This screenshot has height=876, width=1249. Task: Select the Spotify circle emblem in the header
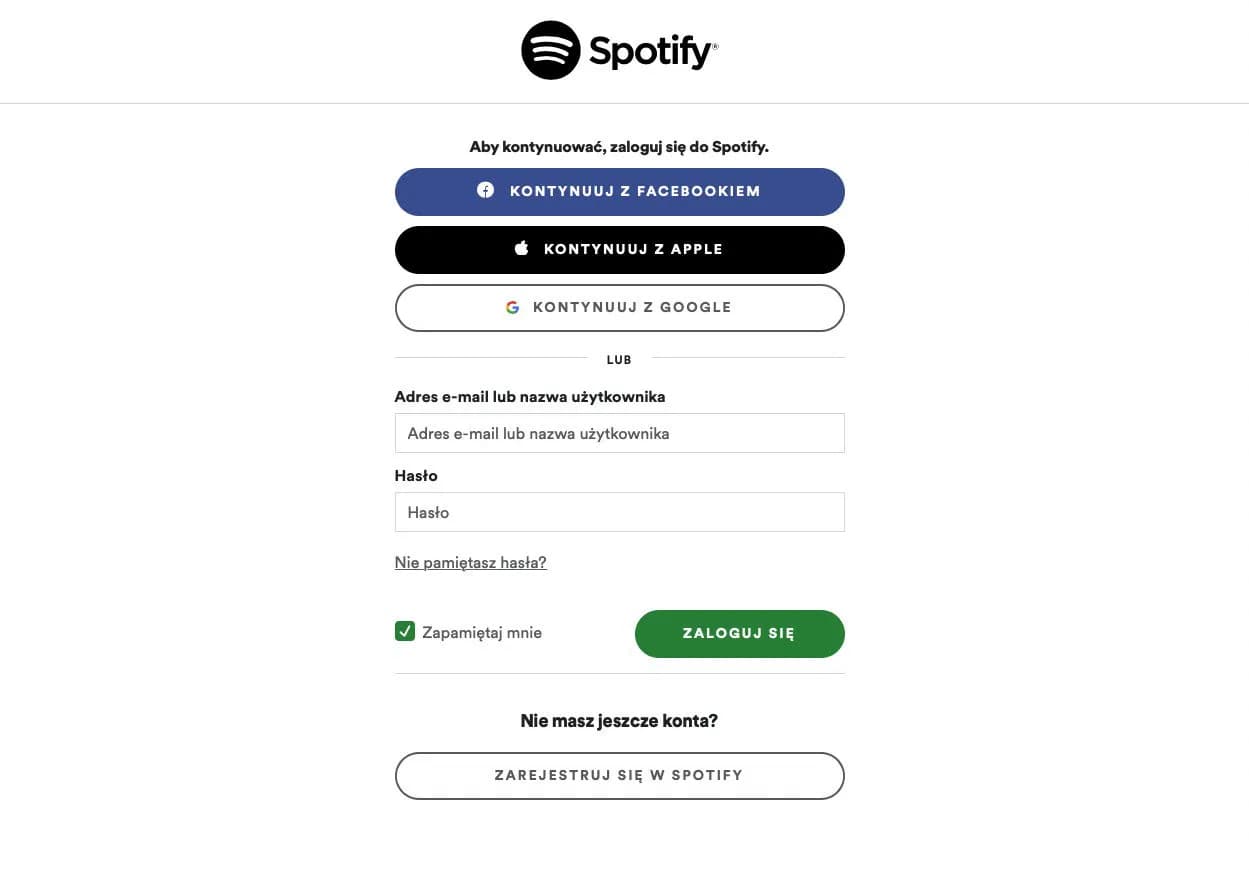pyautogui.click(x=549, y=49)
